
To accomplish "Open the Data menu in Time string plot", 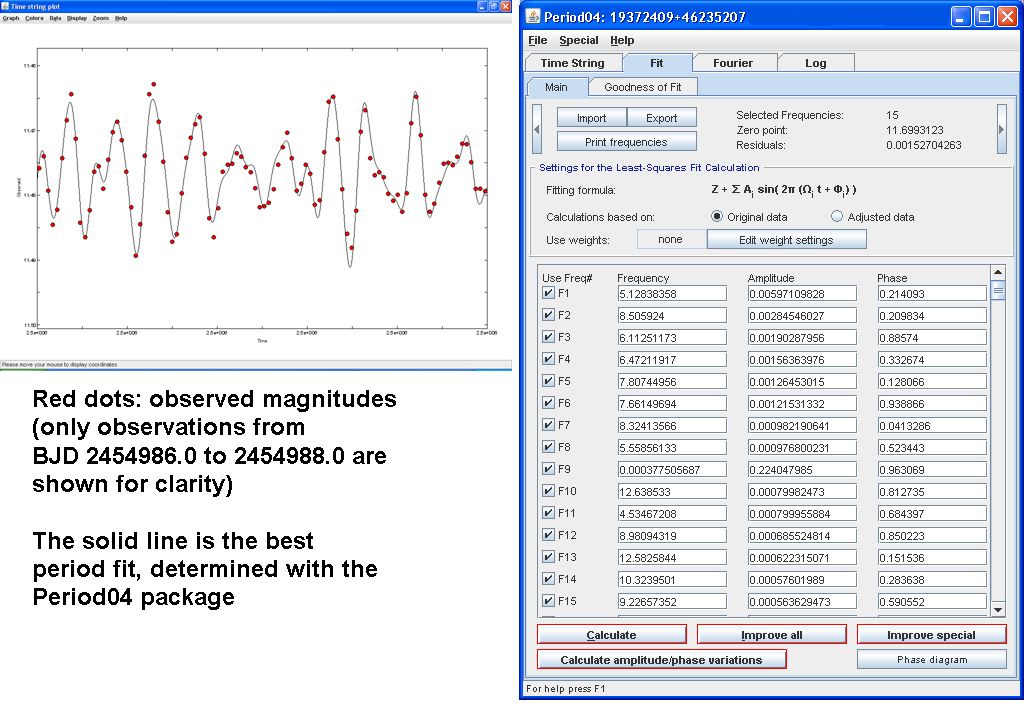I will (x=55, y=18).
